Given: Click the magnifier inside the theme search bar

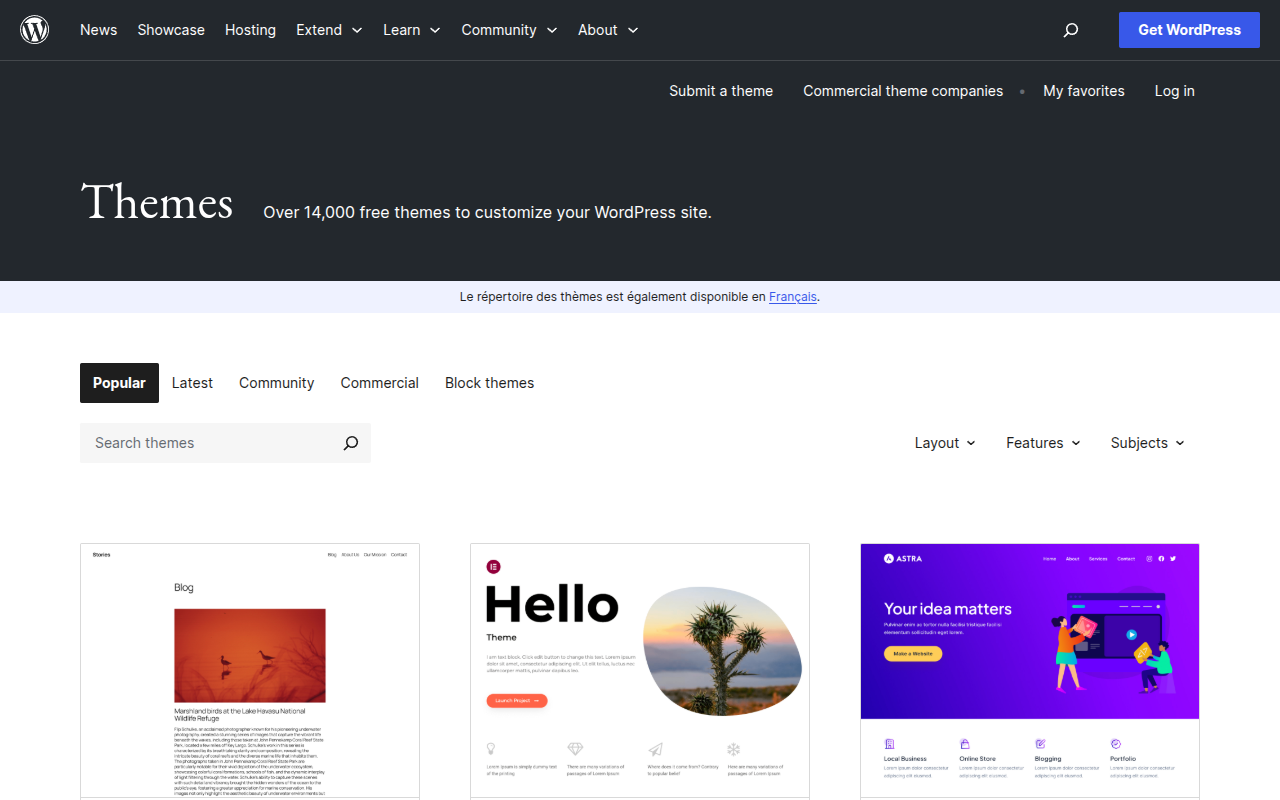Looking at the screenshot, I should click(x=350, y=442).
